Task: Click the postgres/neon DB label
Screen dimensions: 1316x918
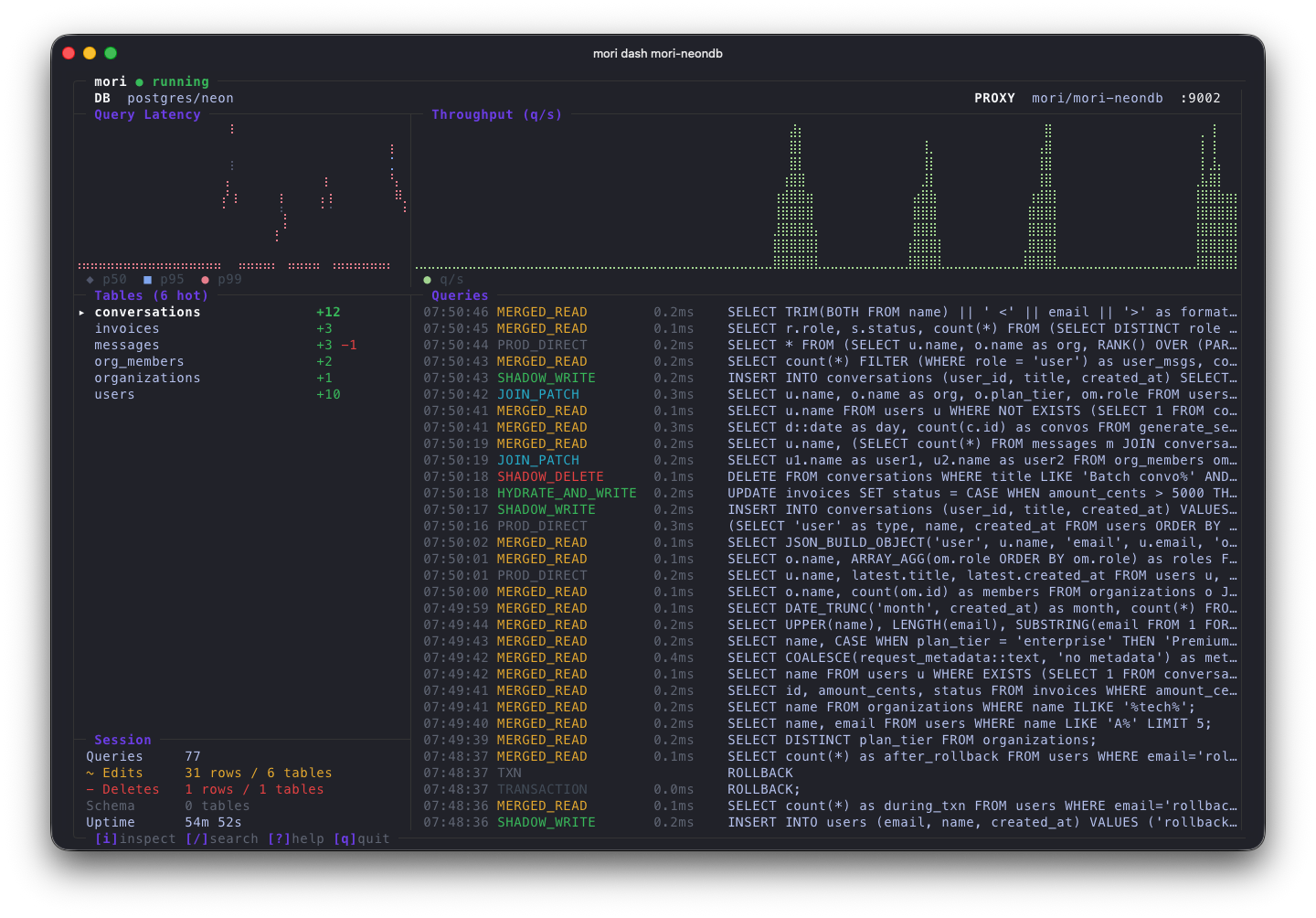Action: 180,99
